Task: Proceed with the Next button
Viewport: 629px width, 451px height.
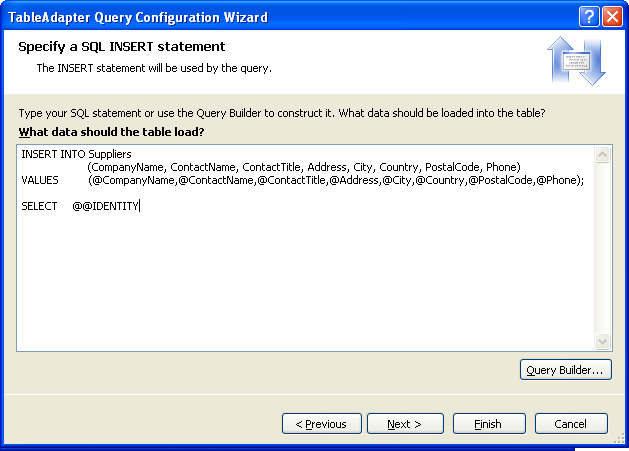Action: tap(403, 424)
